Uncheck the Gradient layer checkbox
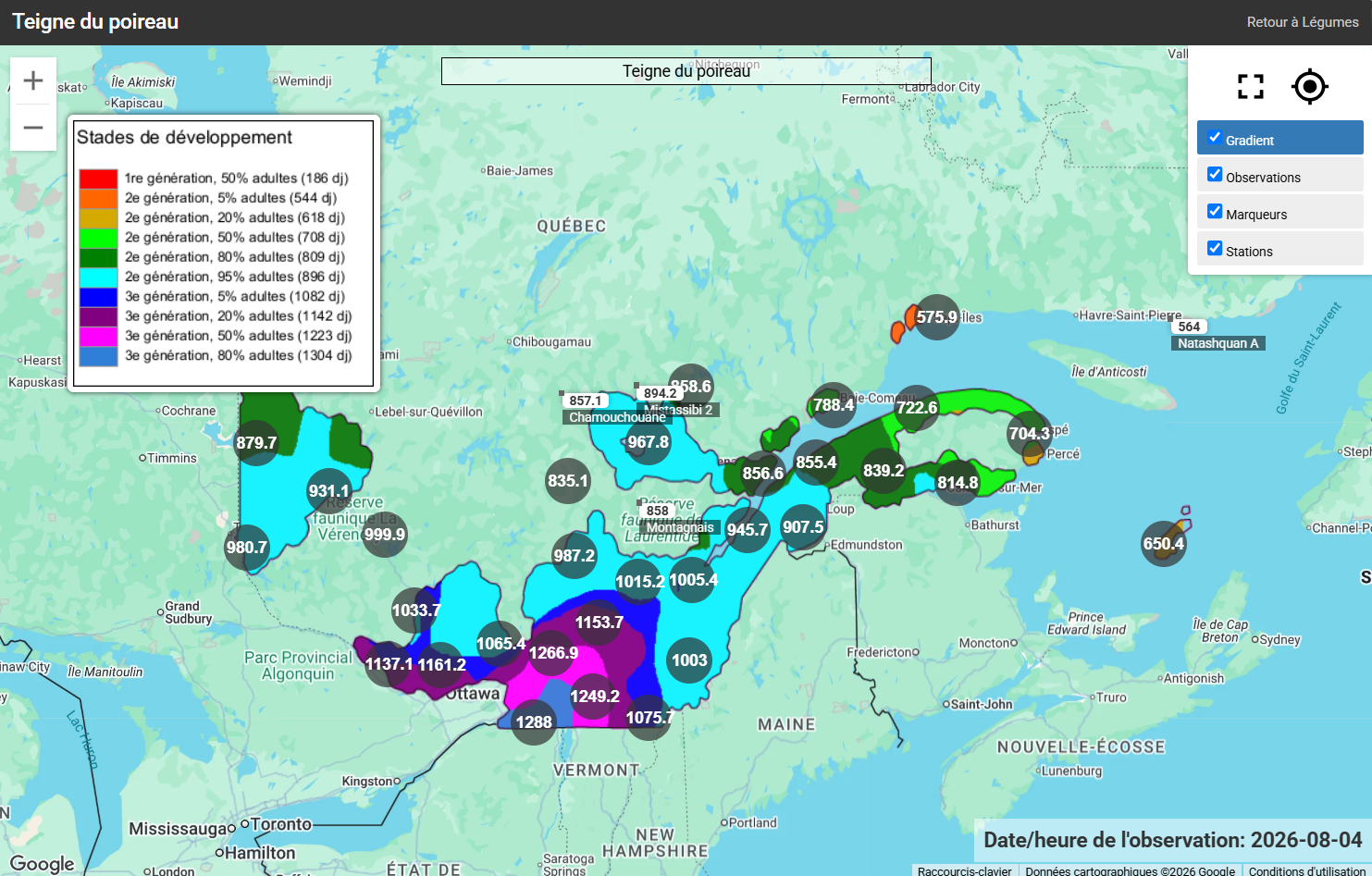Screen dimensions: 1372x876 point(1215,137)
